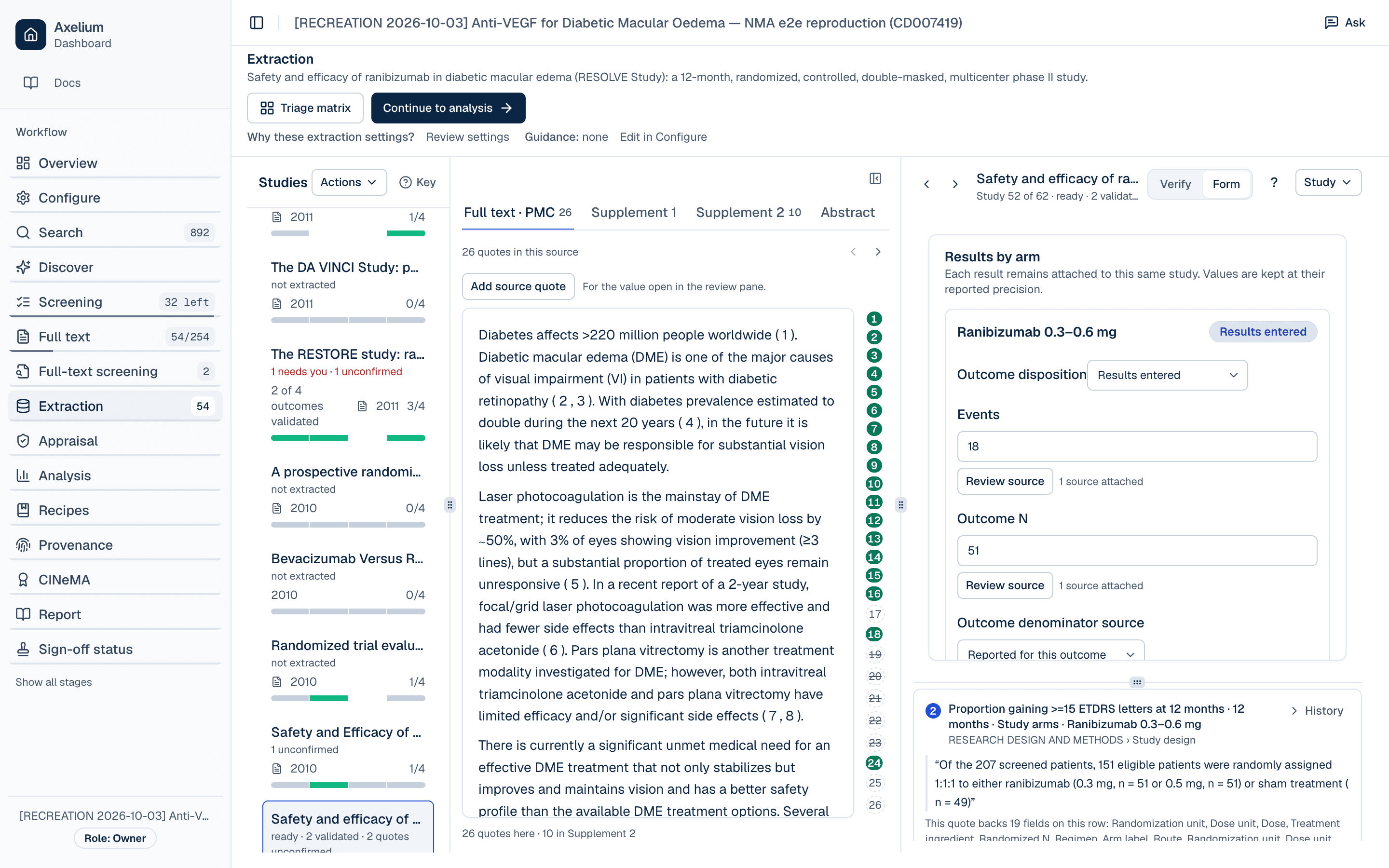
Task: Click the Sign-off status stamp icon
Action: click(x=23, y=649)
